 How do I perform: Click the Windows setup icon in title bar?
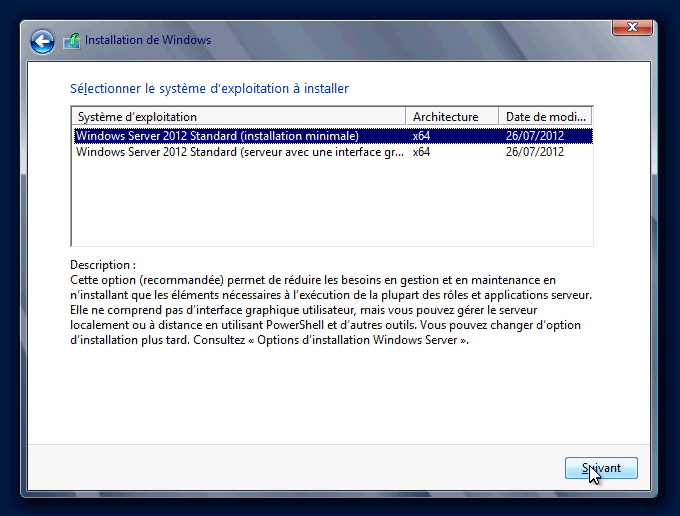72,41
